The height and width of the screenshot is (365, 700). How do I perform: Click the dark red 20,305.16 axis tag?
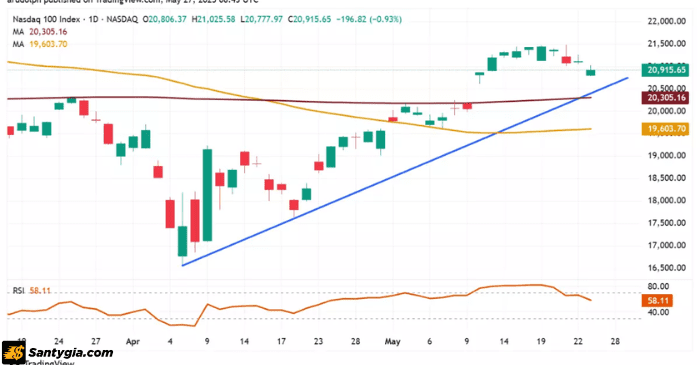pos(666,98)
